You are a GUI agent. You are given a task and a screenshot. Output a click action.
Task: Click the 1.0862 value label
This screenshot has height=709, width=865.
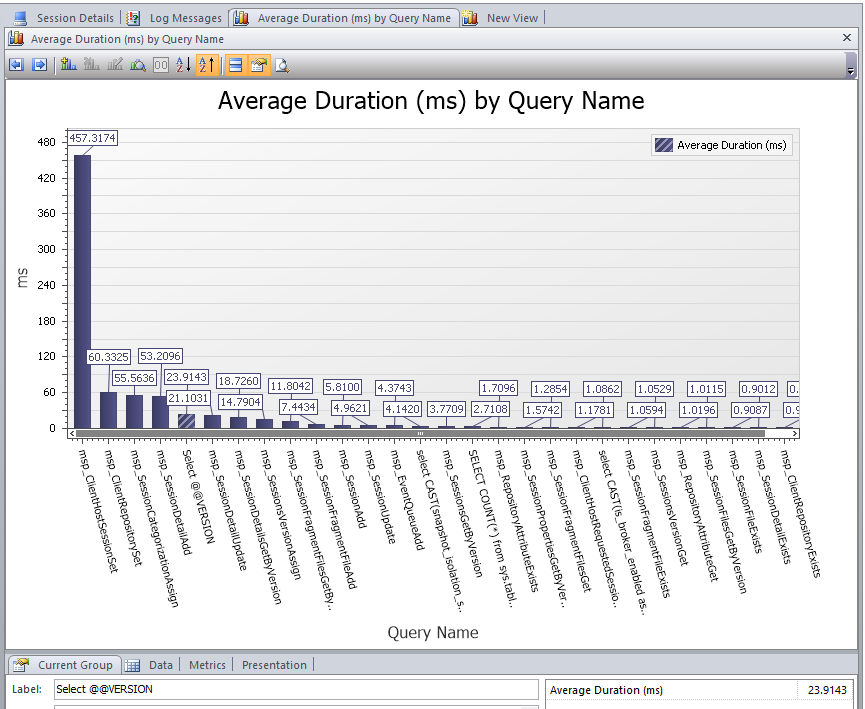(x=602, y=389)
